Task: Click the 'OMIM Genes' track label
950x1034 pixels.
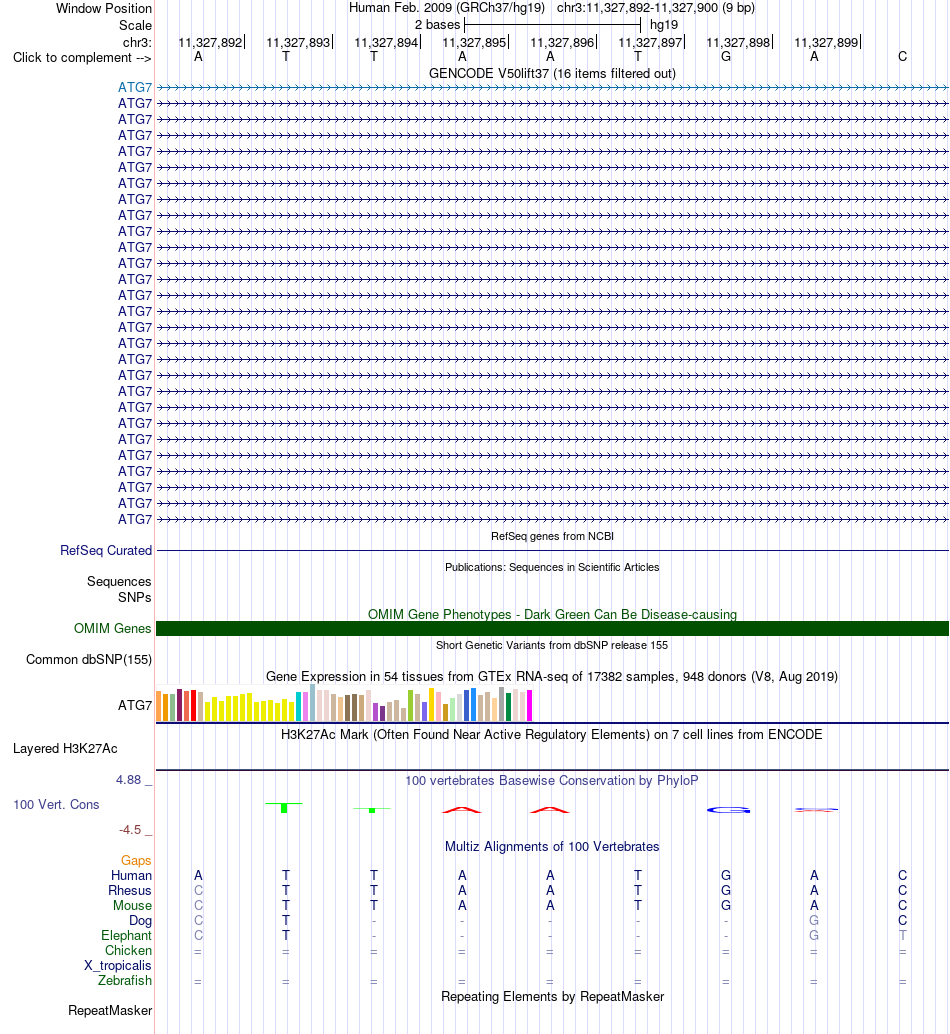Action: (113, 628)
